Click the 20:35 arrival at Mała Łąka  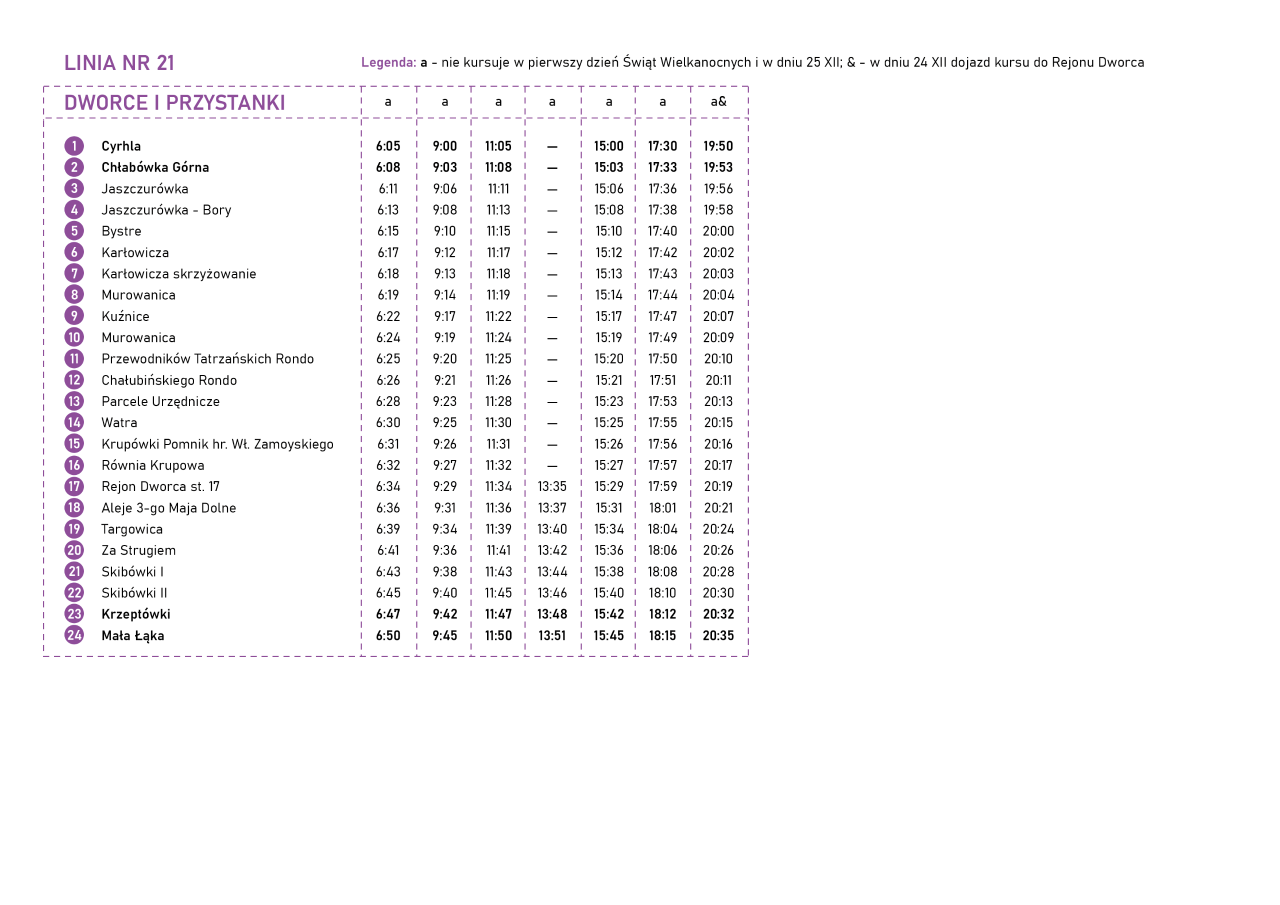pyautogui.click(x=718, y=636)
